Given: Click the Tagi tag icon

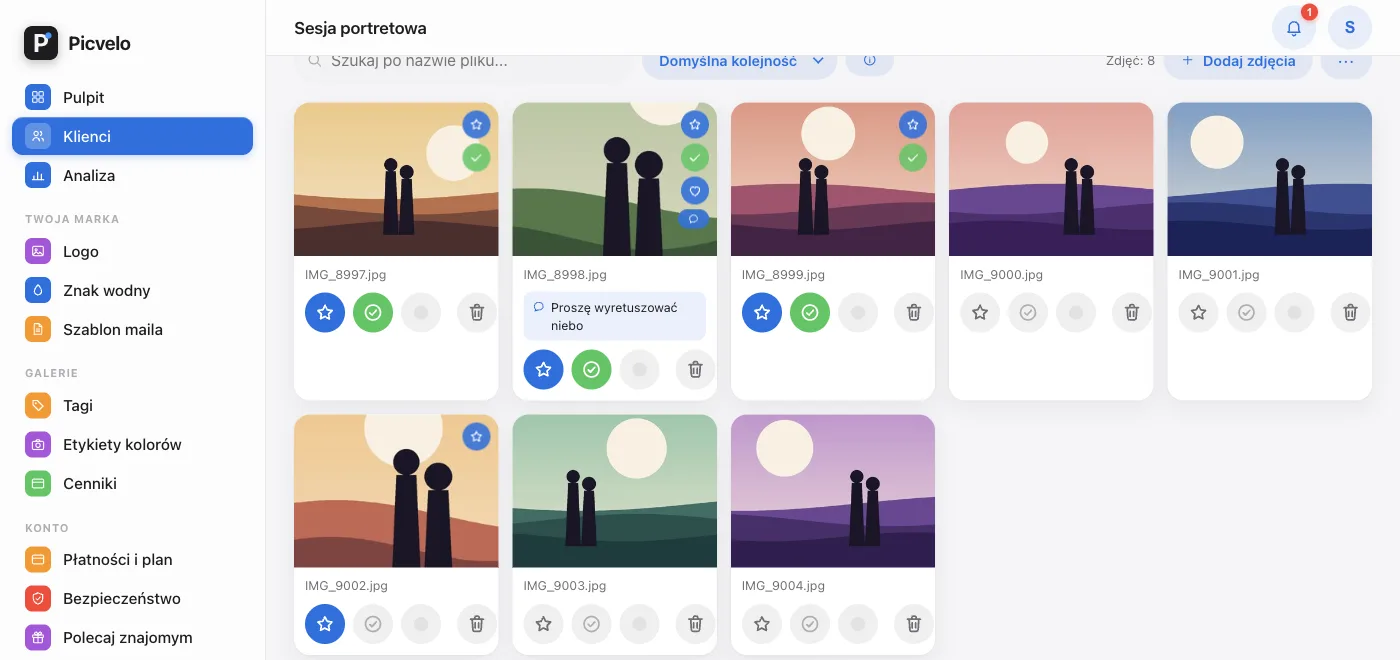Looking at the screenshot, I should [38, 406].
